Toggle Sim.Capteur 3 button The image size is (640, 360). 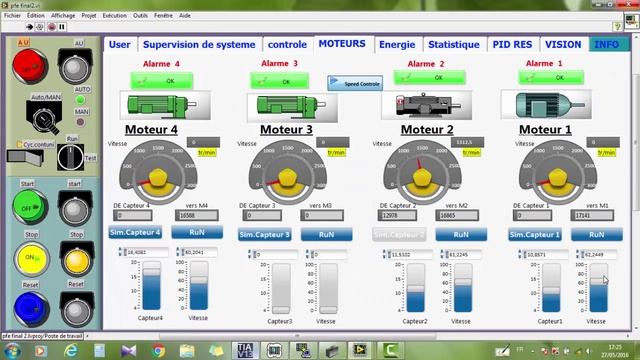tap(264, 235)
